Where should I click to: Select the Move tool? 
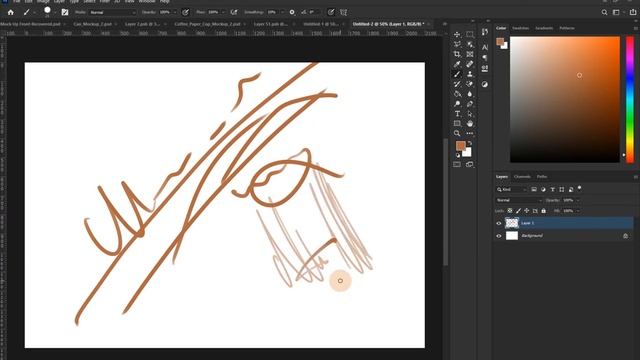tap(457, 34)
